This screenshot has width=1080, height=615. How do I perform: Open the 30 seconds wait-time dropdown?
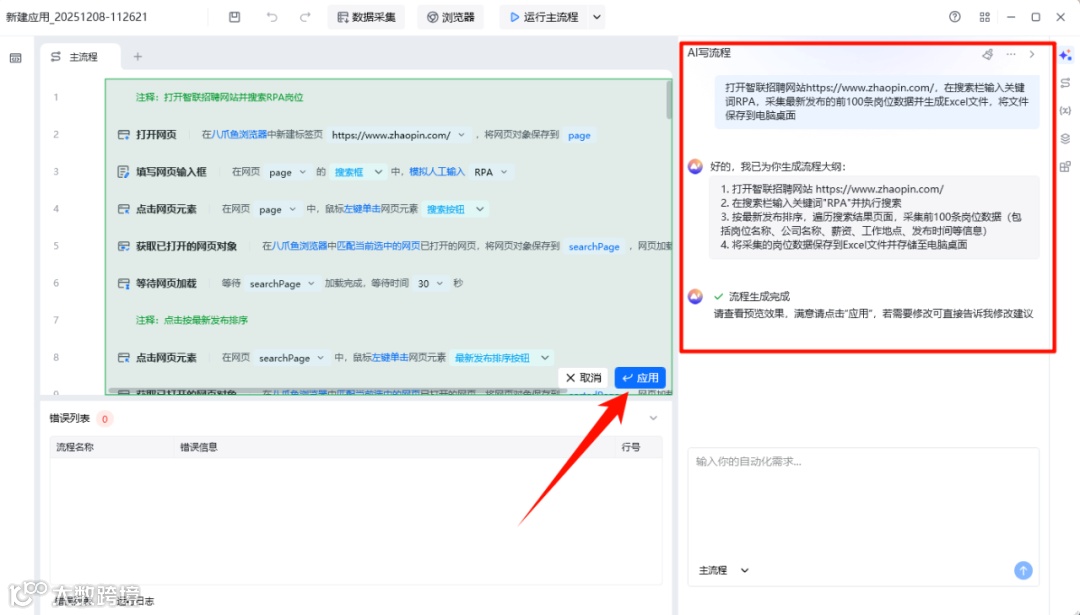[439, 283]
